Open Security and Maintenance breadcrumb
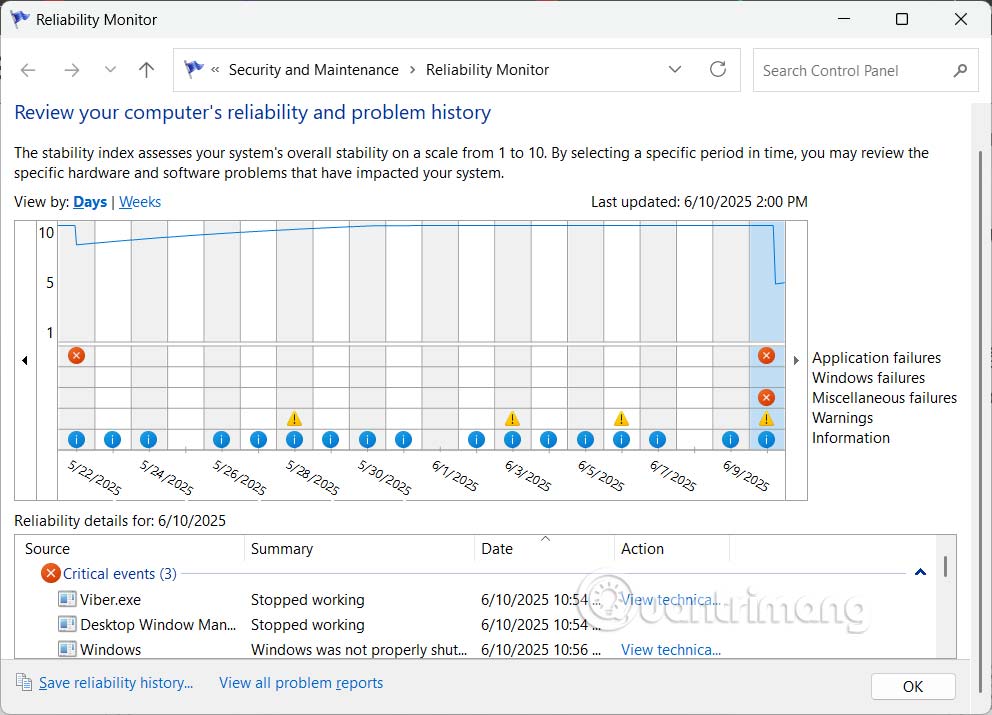Image resolution: width=992 pixels, height=715 pixels. (313, 70)
